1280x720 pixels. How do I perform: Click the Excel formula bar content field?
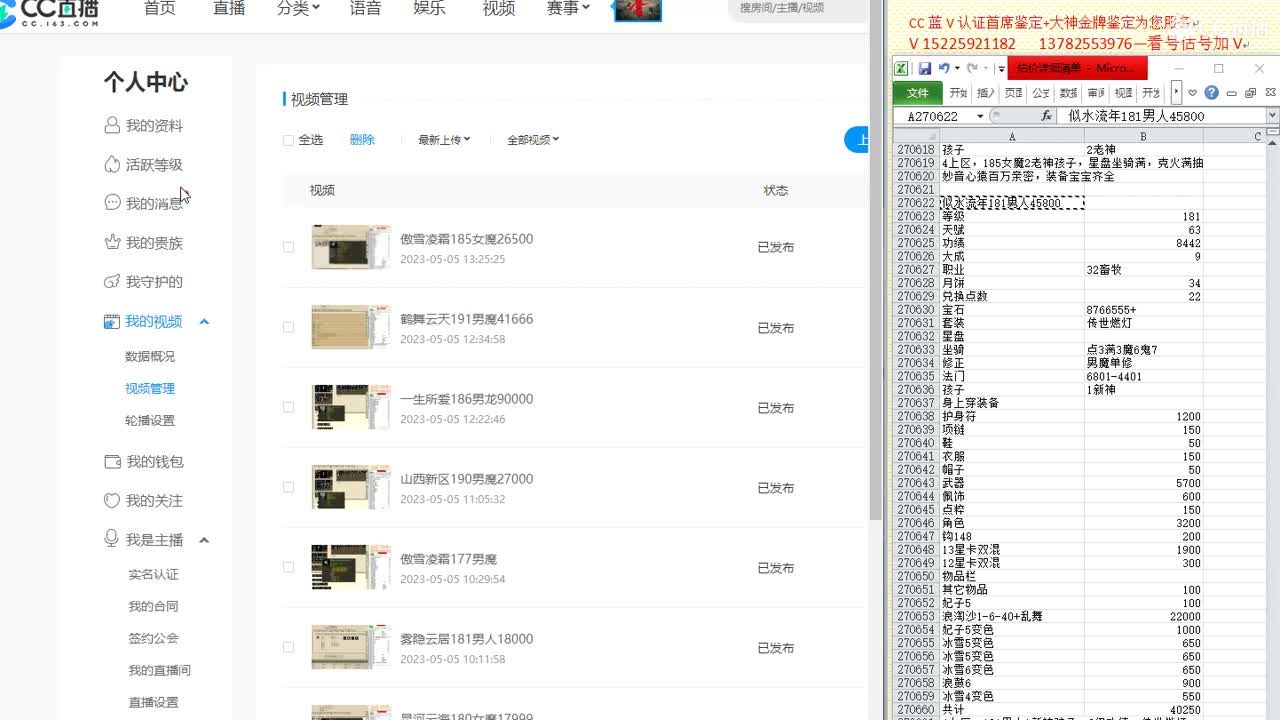click(x=1161, y=116)
